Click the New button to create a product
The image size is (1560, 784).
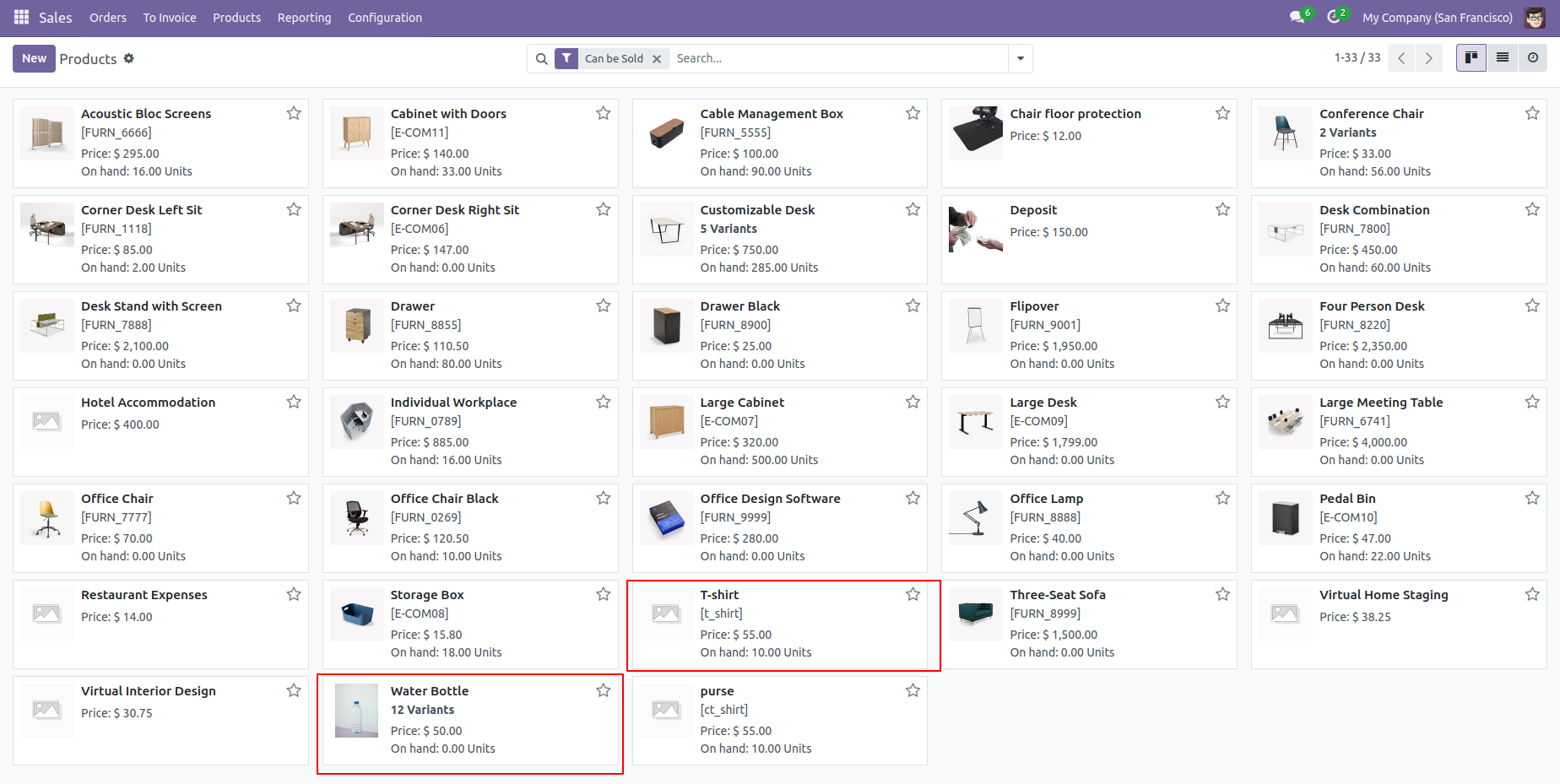coord(34,58)
